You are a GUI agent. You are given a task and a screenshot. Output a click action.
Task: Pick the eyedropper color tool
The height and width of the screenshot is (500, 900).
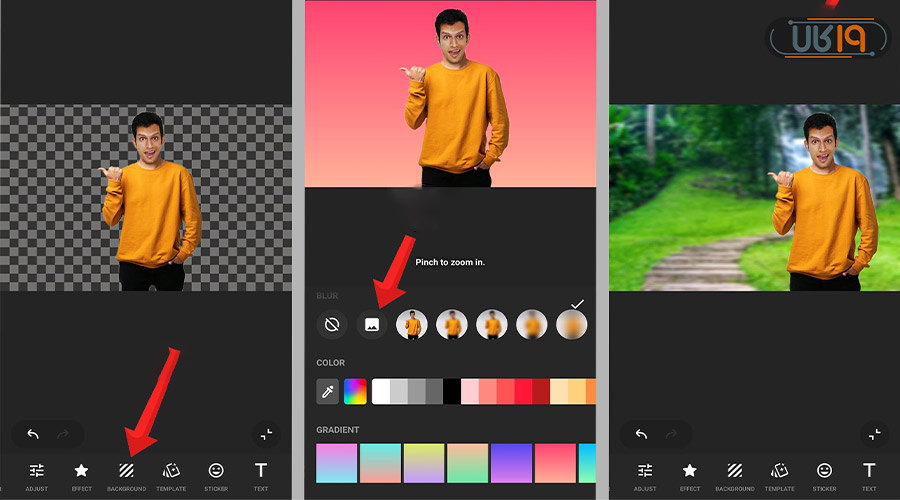point(328,391)
